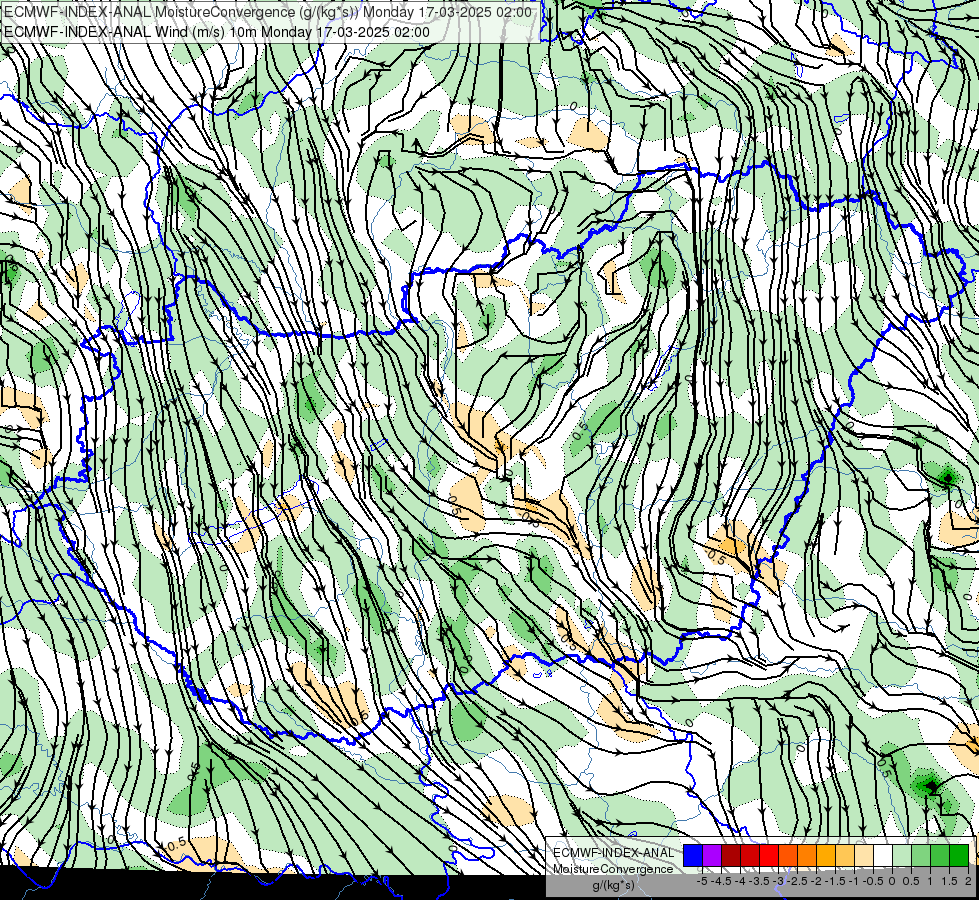Click the legend tick label -3.5
This screenshot has height=900, width=979.
[757, 881]
